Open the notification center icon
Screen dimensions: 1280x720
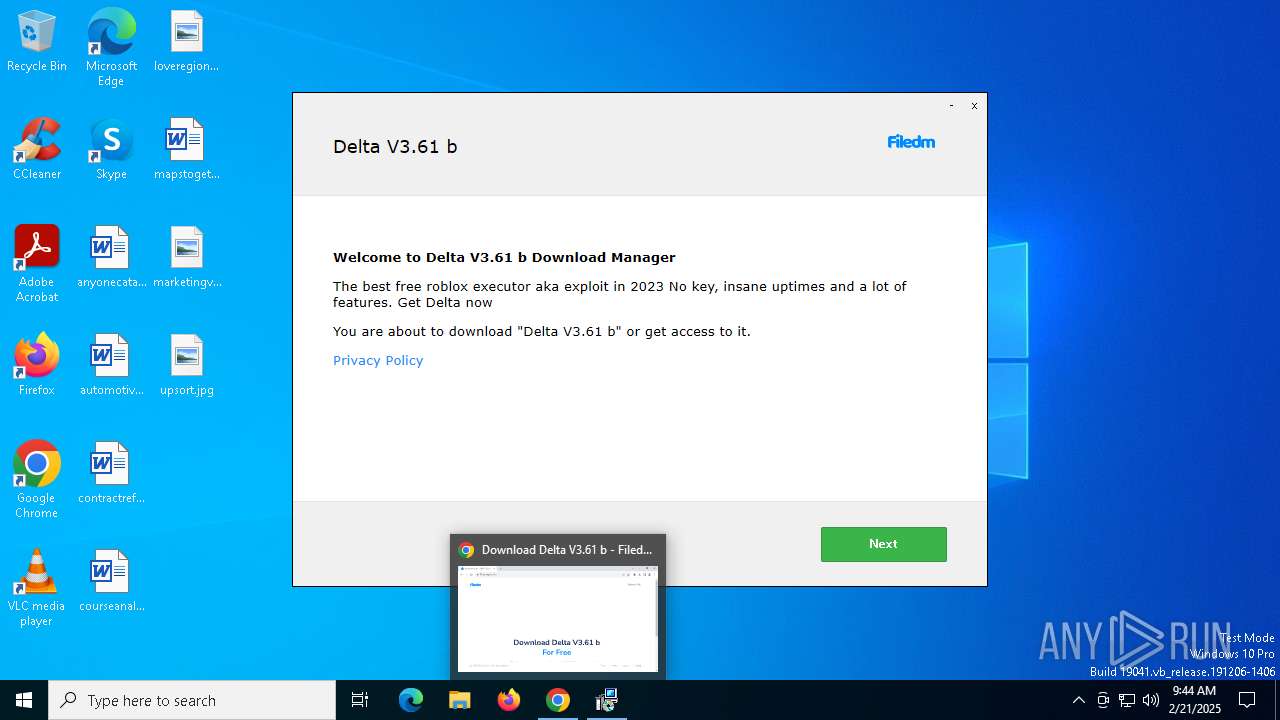[1247, 700]
